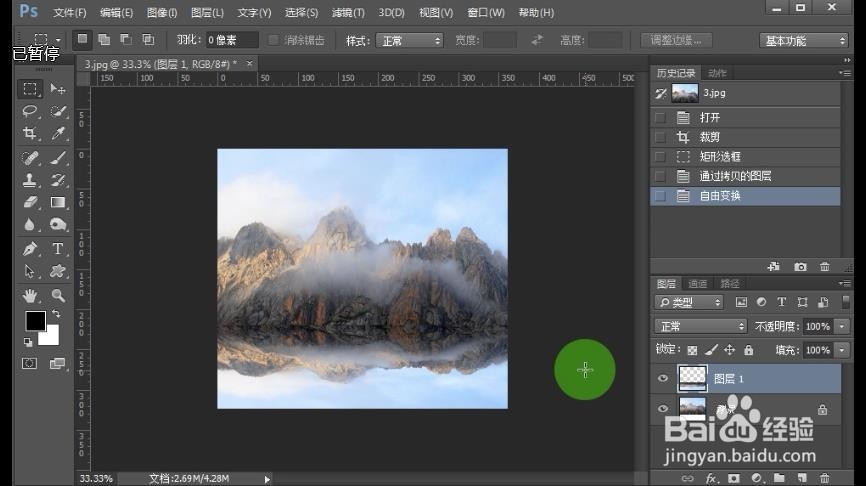This screenshot has width=866, height=486.
Task: Set history brush source at 矩形选框
Action: click(660, 156)
